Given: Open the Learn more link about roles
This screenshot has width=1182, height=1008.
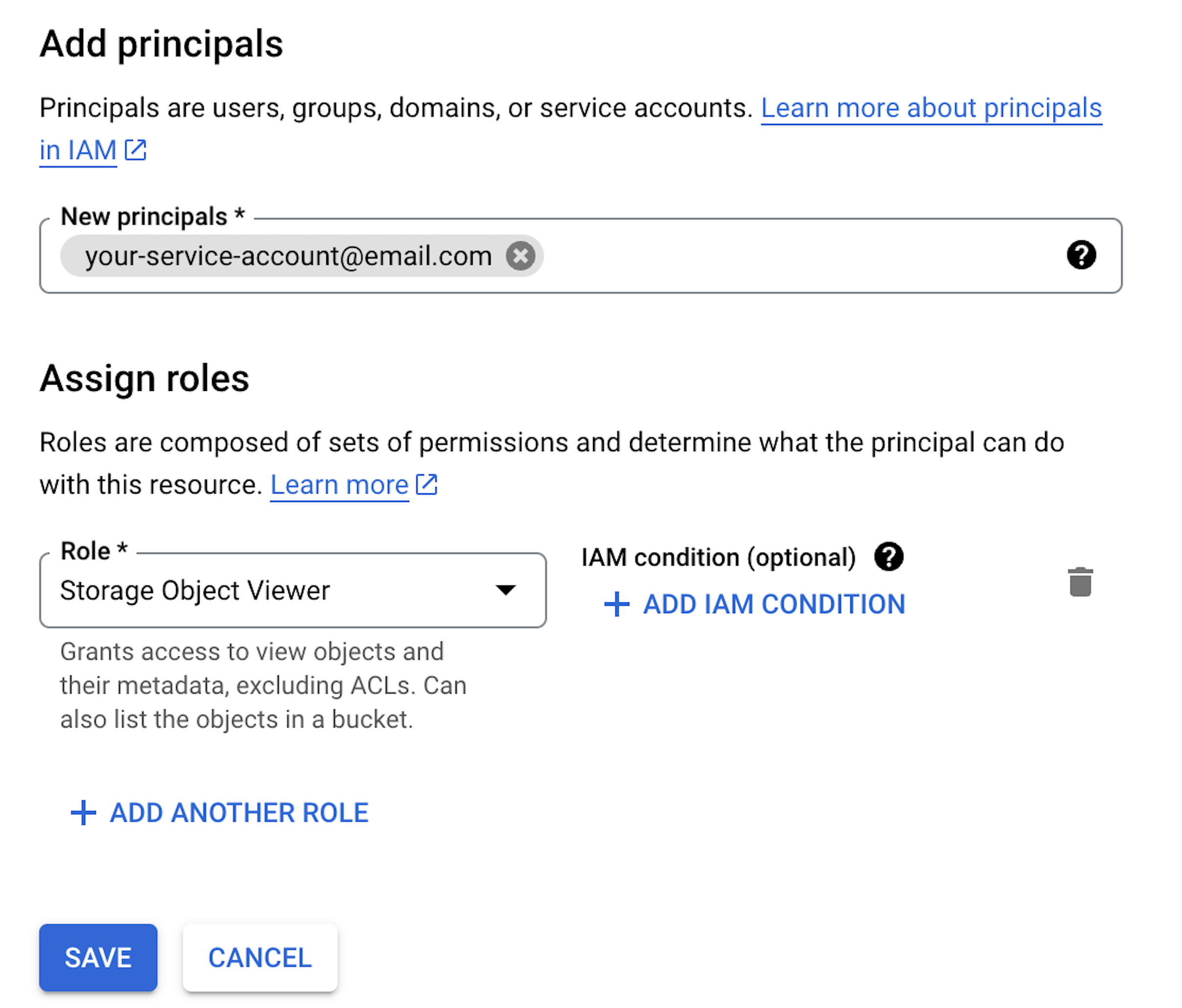Looking at the screenshot, I should point(340,485).
